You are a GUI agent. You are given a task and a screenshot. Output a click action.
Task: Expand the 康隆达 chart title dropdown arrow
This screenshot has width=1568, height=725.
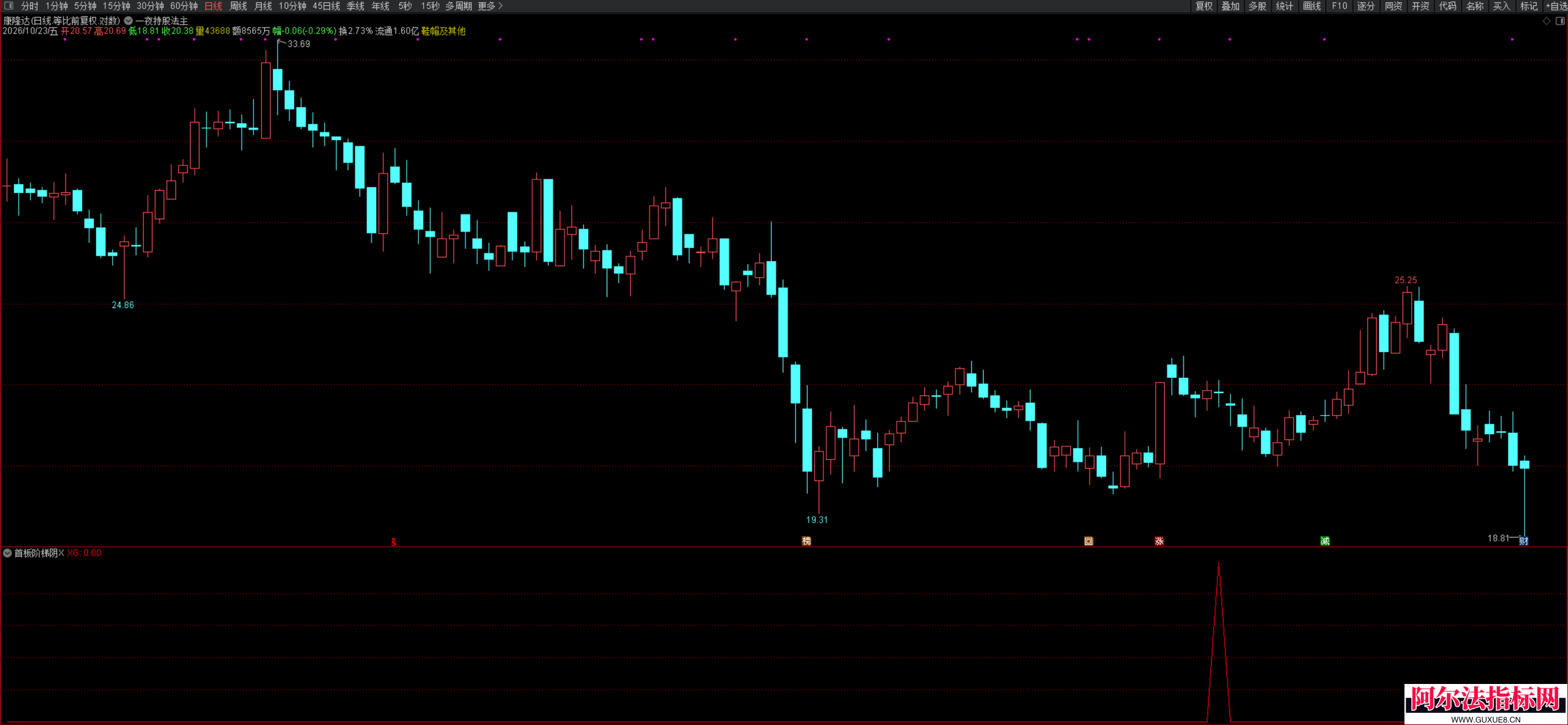click(x=129, y=21)
